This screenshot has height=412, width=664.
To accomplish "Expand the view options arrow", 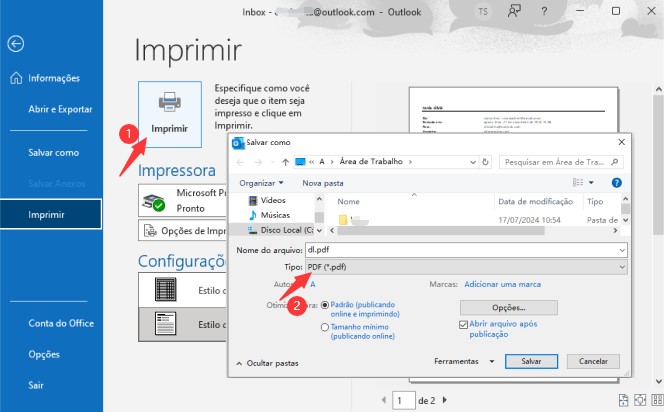I will (591, 182).
